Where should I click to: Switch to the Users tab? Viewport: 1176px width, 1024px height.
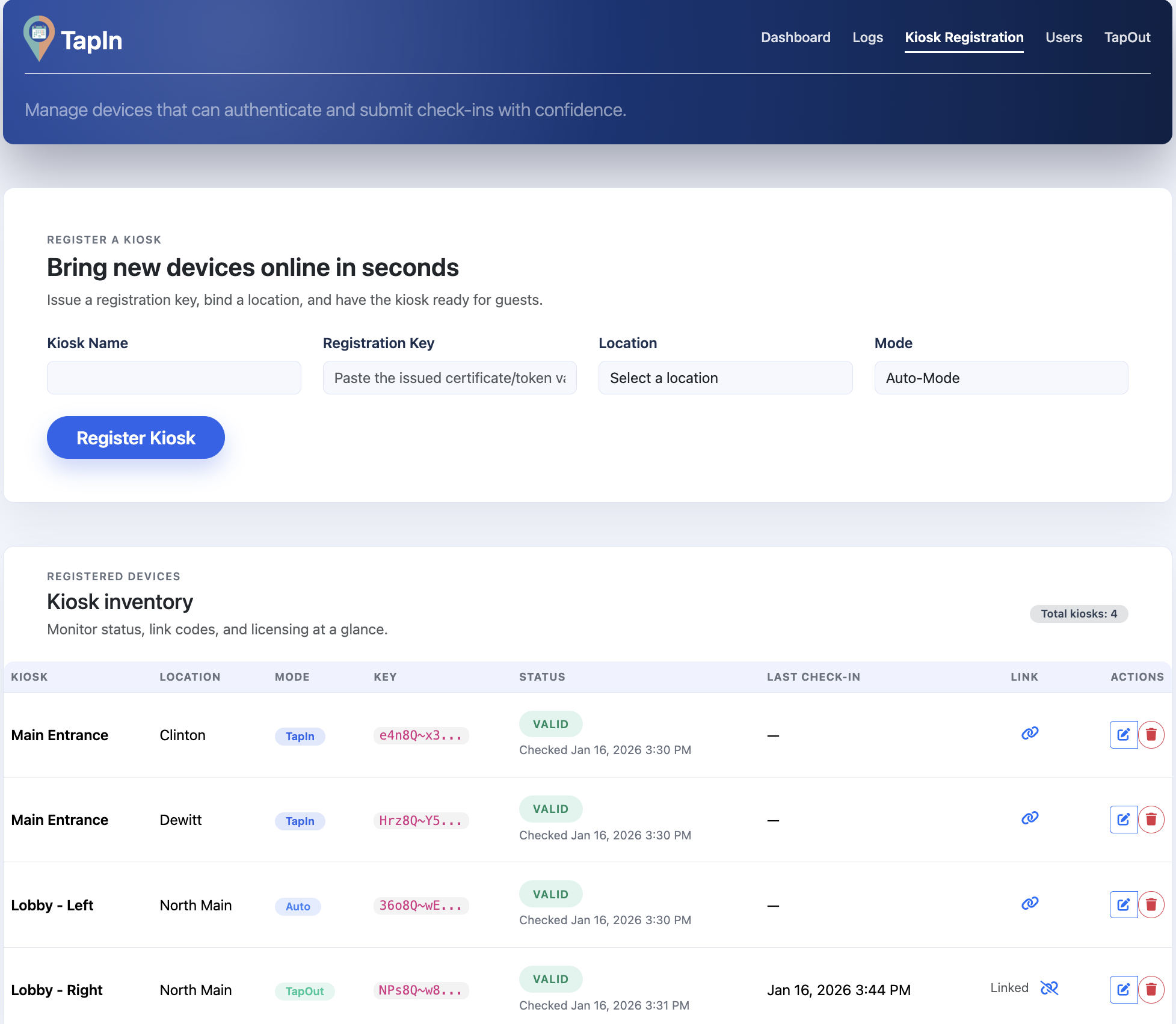[x=1064, y=37]
